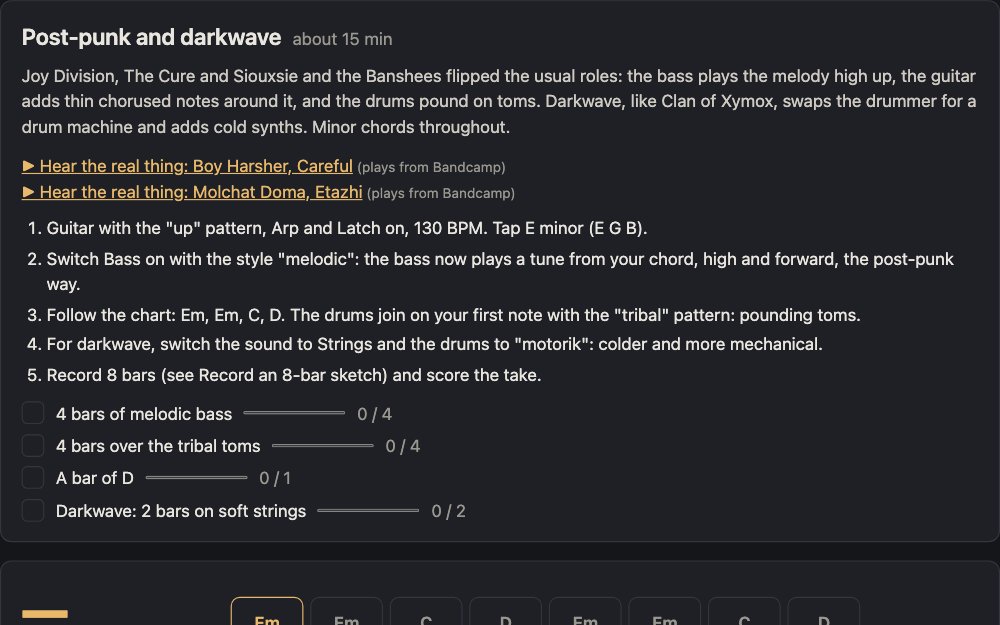The height and width of the screenshot is (625, 1000).
Task: Select the first D chord box
Action: point(505,612)
